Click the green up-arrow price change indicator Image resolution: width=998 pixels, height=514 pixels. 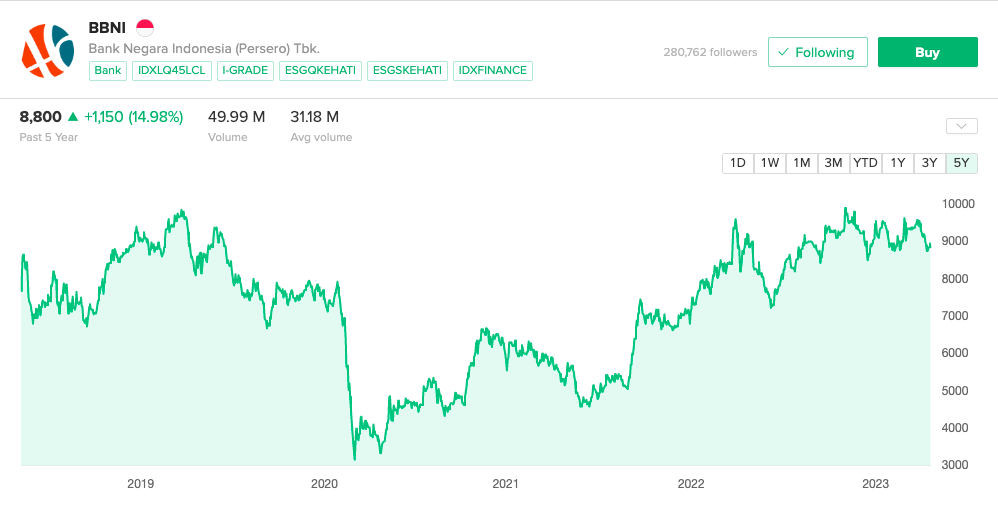click(73, 116)
